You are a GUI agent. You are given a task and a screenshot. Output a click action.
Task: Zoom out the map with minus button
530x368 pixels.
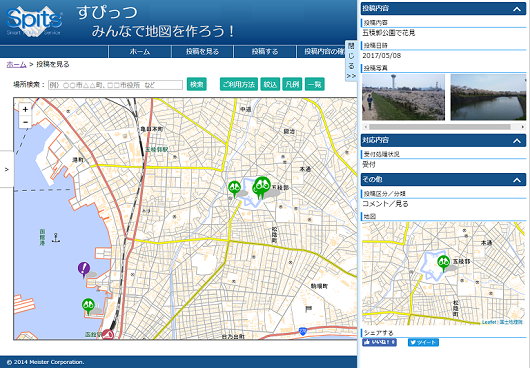click(x=25, y=122)
